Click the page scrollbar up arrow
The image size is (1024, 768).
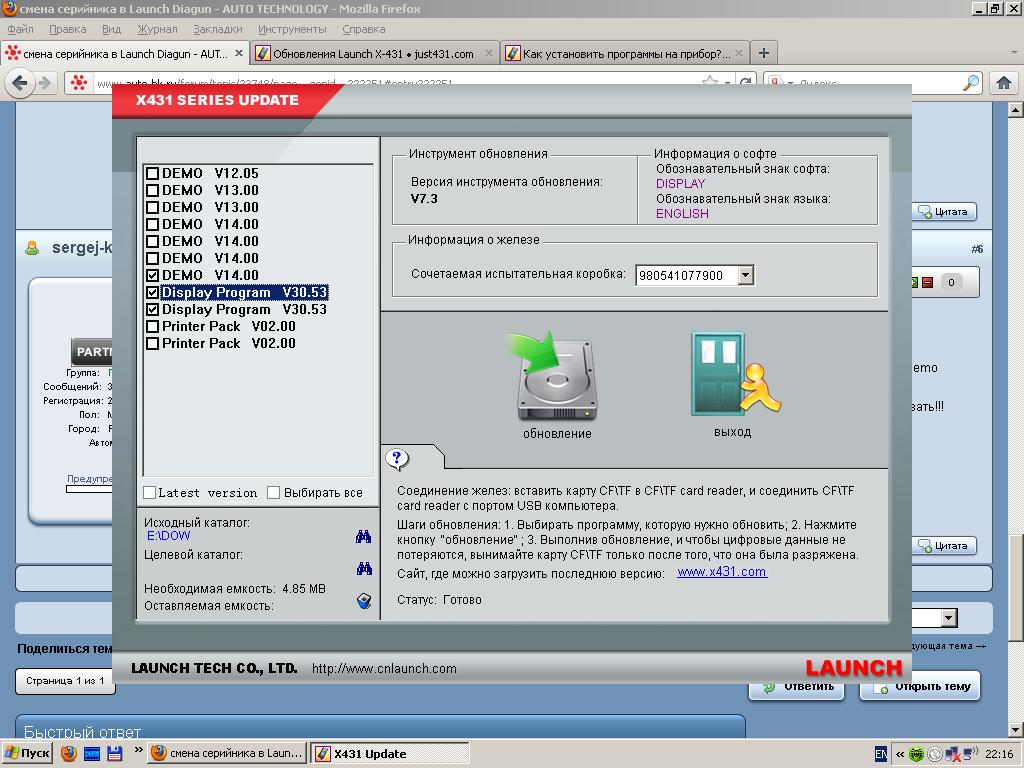pyautogui.click(x=1016, y=110)
